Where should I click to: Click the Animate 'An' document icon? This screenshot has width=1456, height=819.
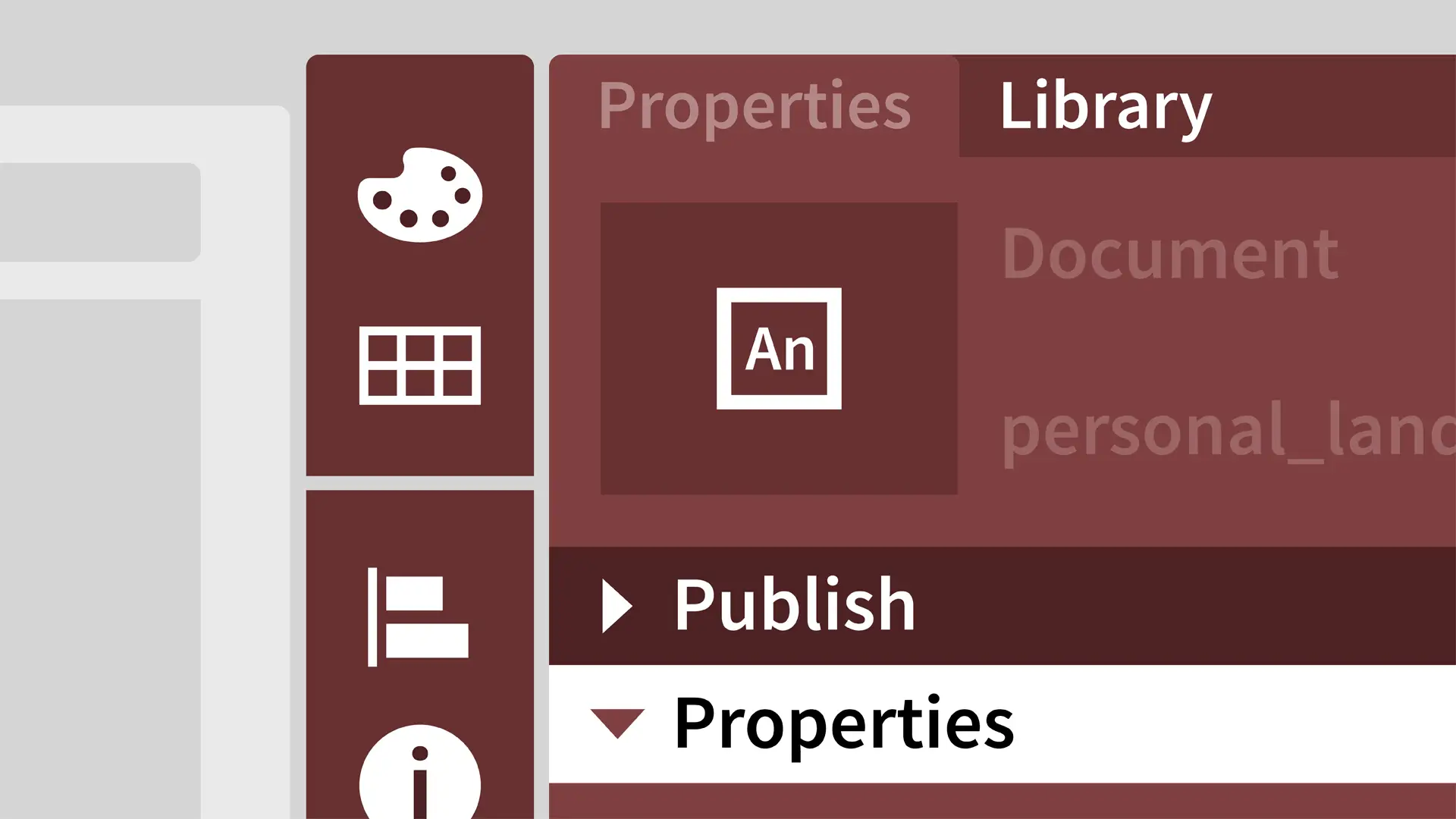[x=779, y=348]
